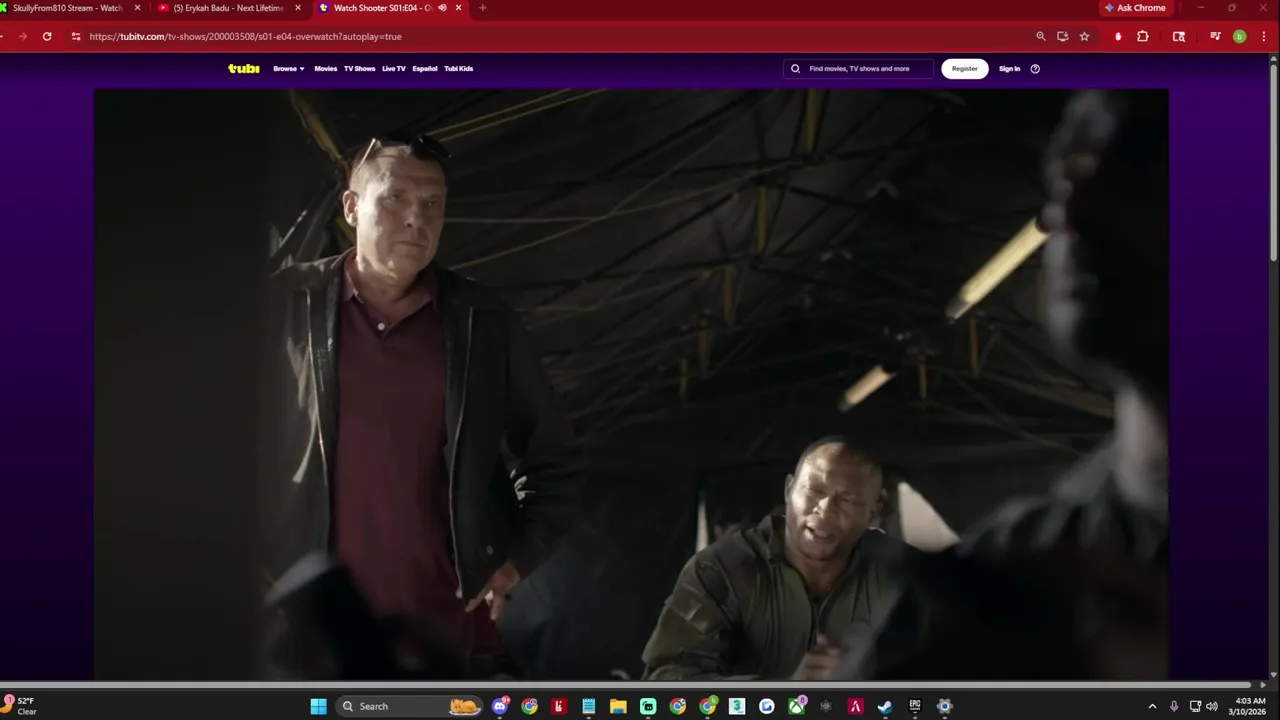The image size is (1280, 720).
Task: Expand the Browse dropdown menu
Action: (x=289, y=69)
